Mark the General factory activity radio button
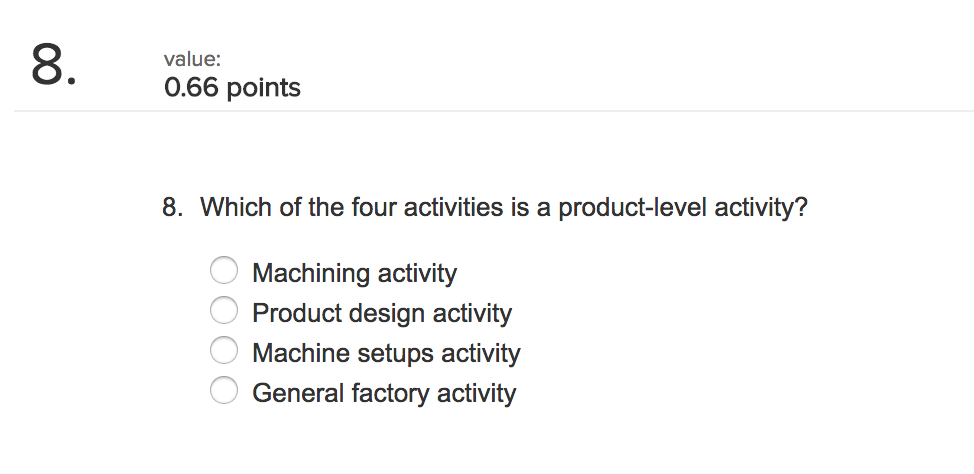 tap(224, 391)
